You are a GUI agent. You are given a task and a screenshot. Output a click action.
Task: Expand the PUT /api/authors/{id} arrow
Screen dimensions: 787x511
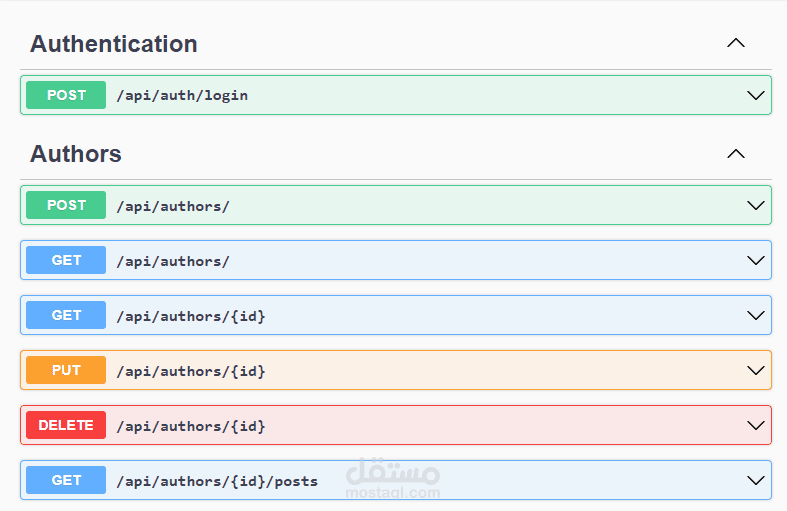point(756,370)
